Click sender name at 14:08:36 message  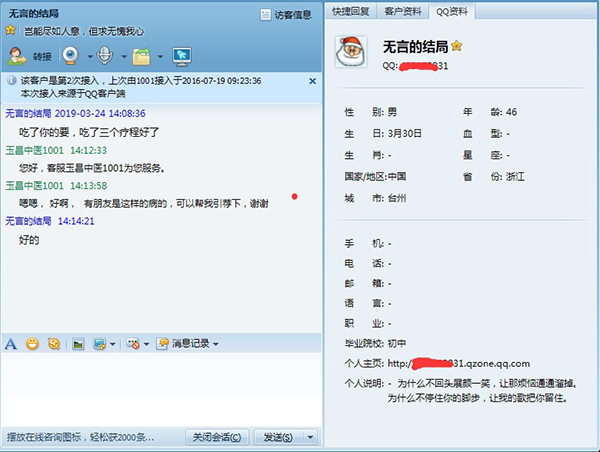(x=28, y=113)
